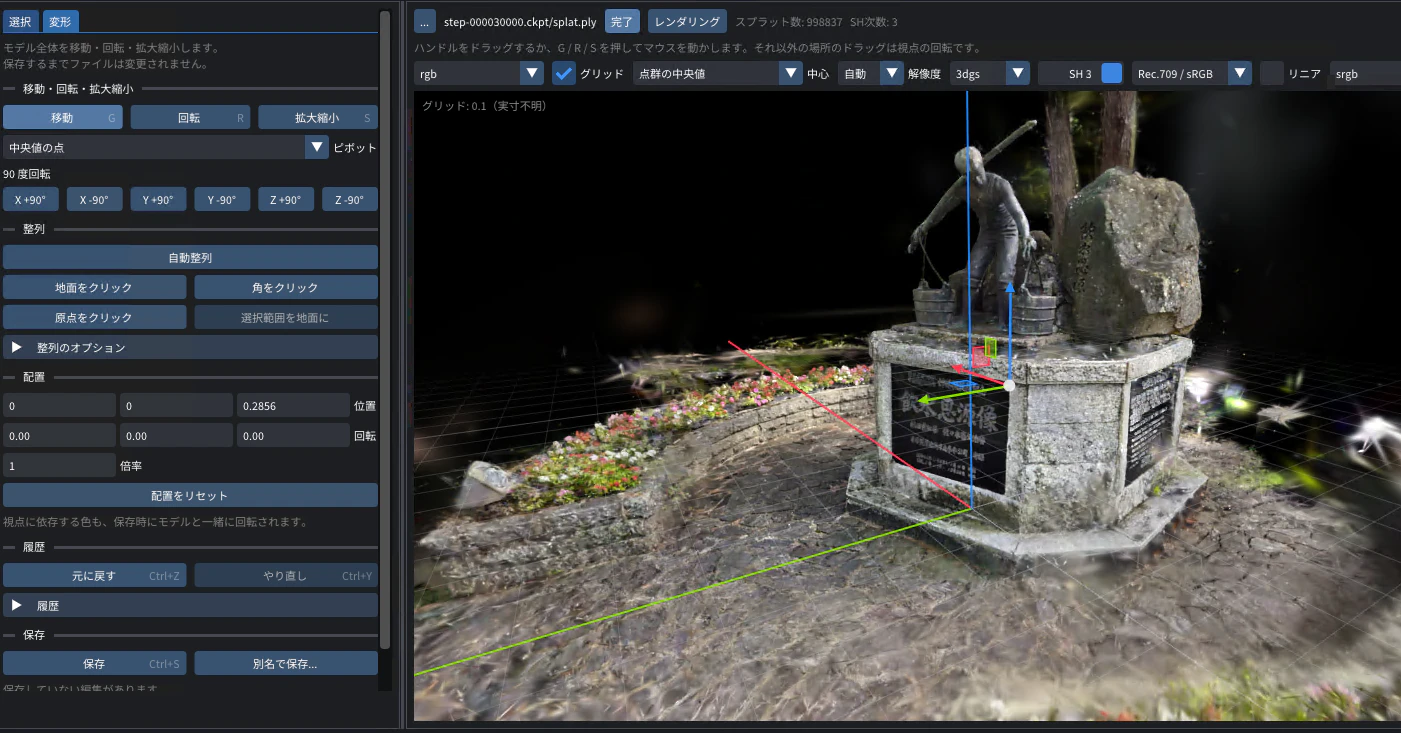Open the 中央値の点 pivot dropdown

click(x=166, y=147)
